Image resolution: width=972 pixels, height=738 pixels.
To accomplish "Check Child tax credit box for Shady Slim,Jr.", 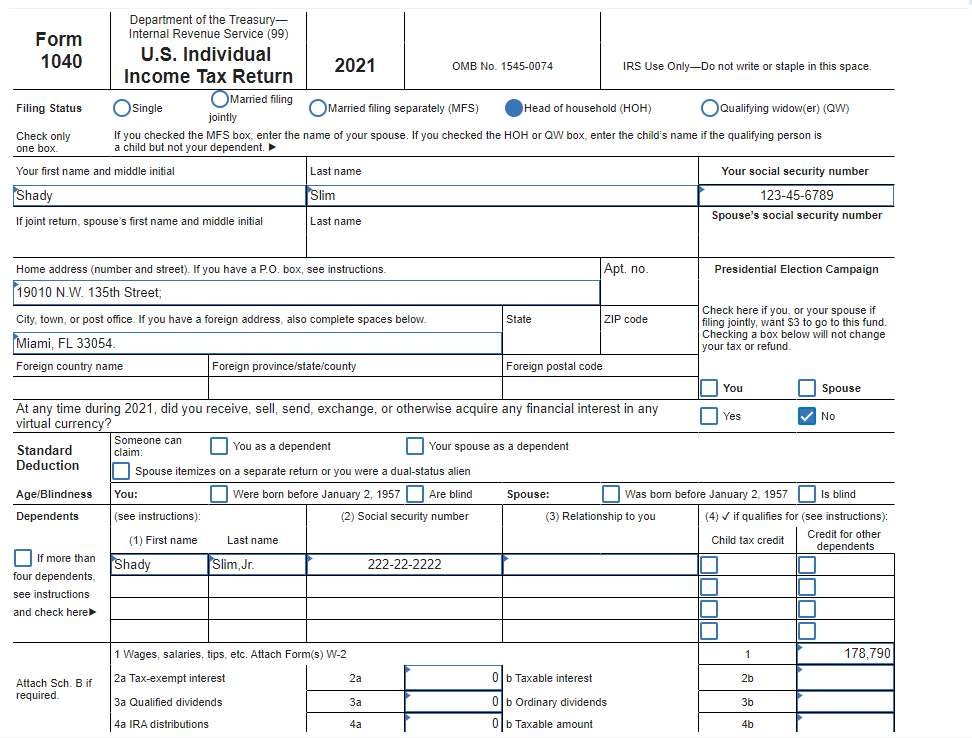I will point(709,564).
